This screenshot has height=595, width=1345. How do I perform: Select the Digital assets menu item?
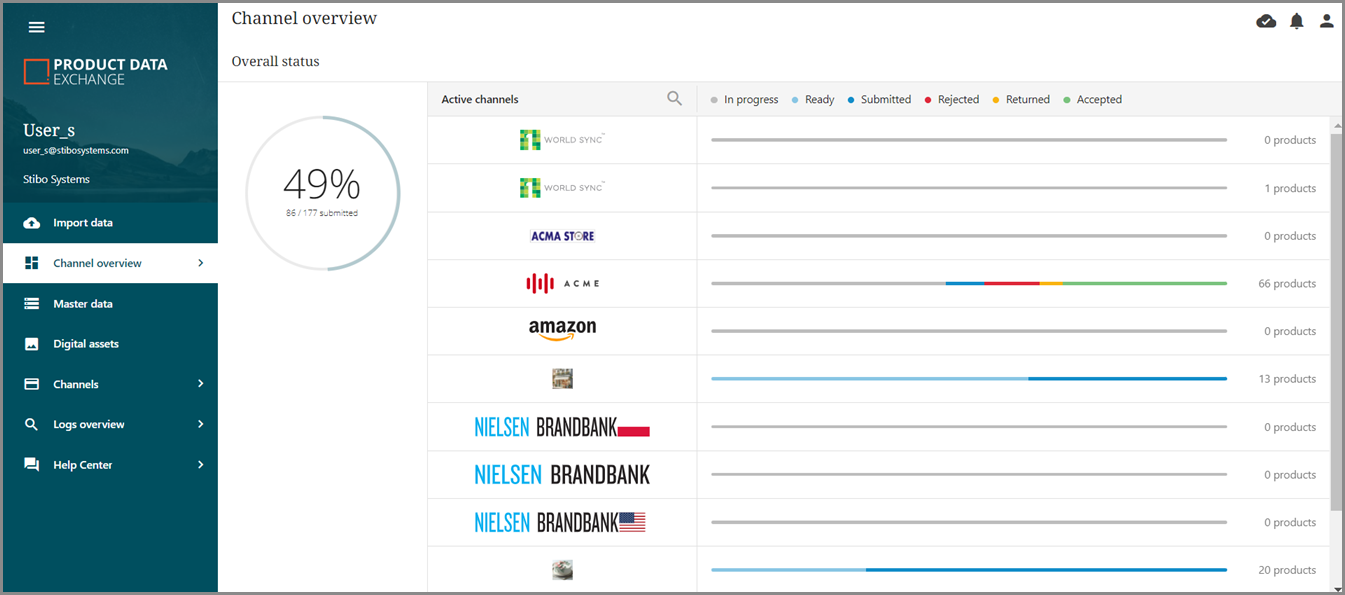[x=86, y=344]
